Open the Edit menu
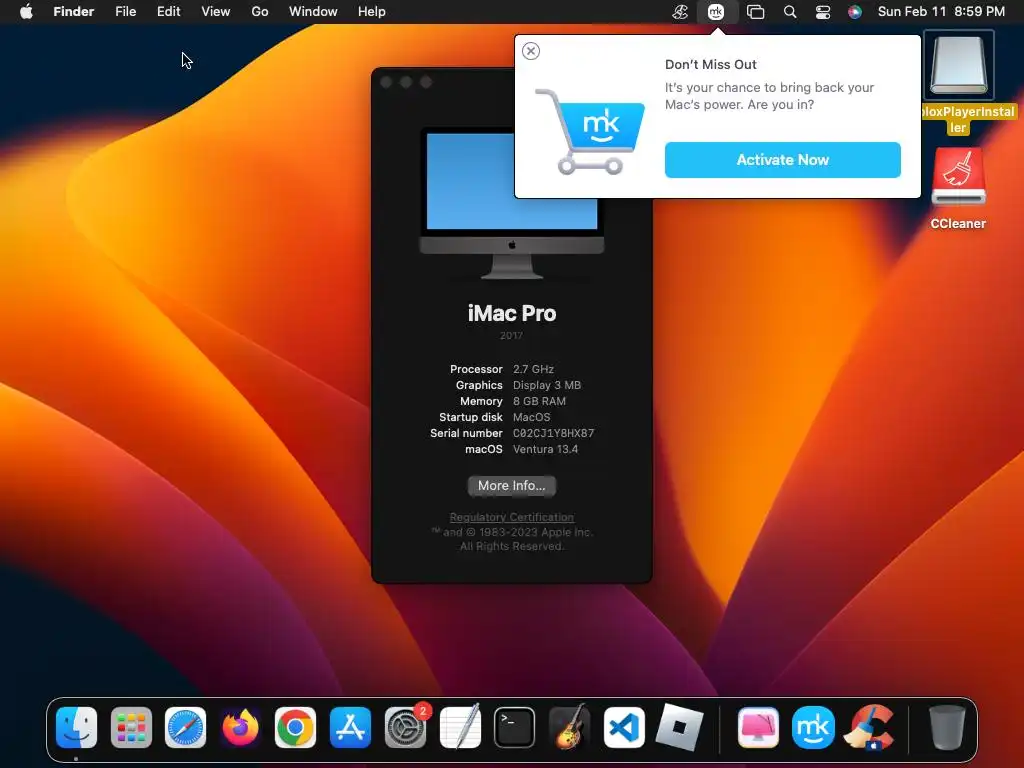 tap(168, 12)
